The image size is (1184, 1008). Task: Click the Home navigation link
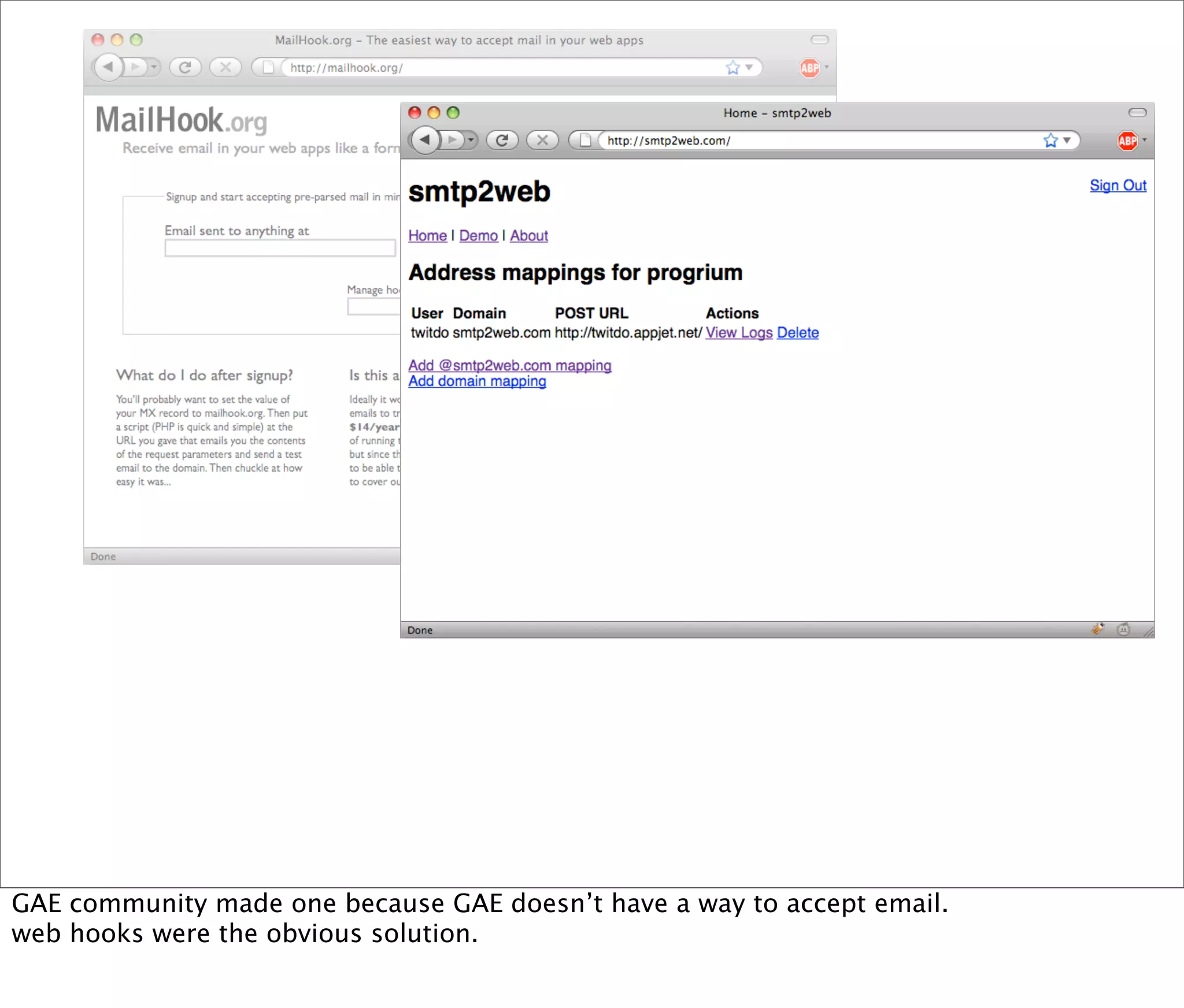(427, 236)
